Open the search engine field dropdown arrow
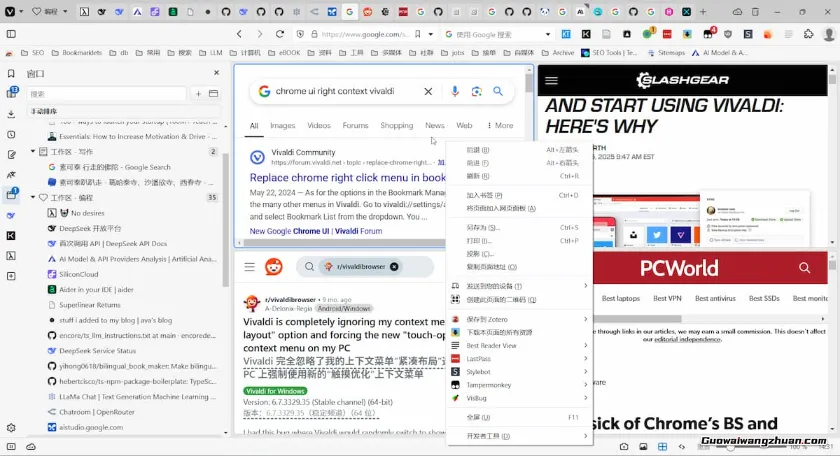 [x=548, y=34]
